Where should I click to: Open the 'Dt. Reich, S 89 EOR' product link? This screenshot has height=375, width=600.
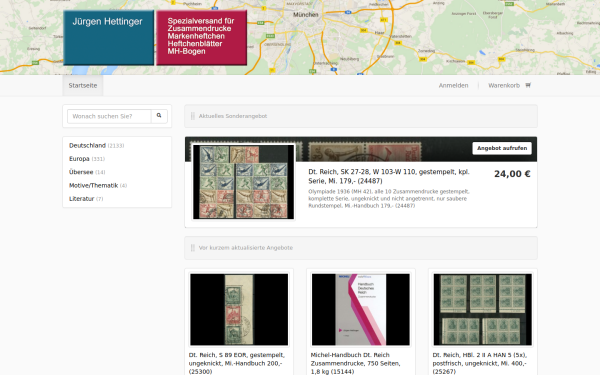[237, 363]
